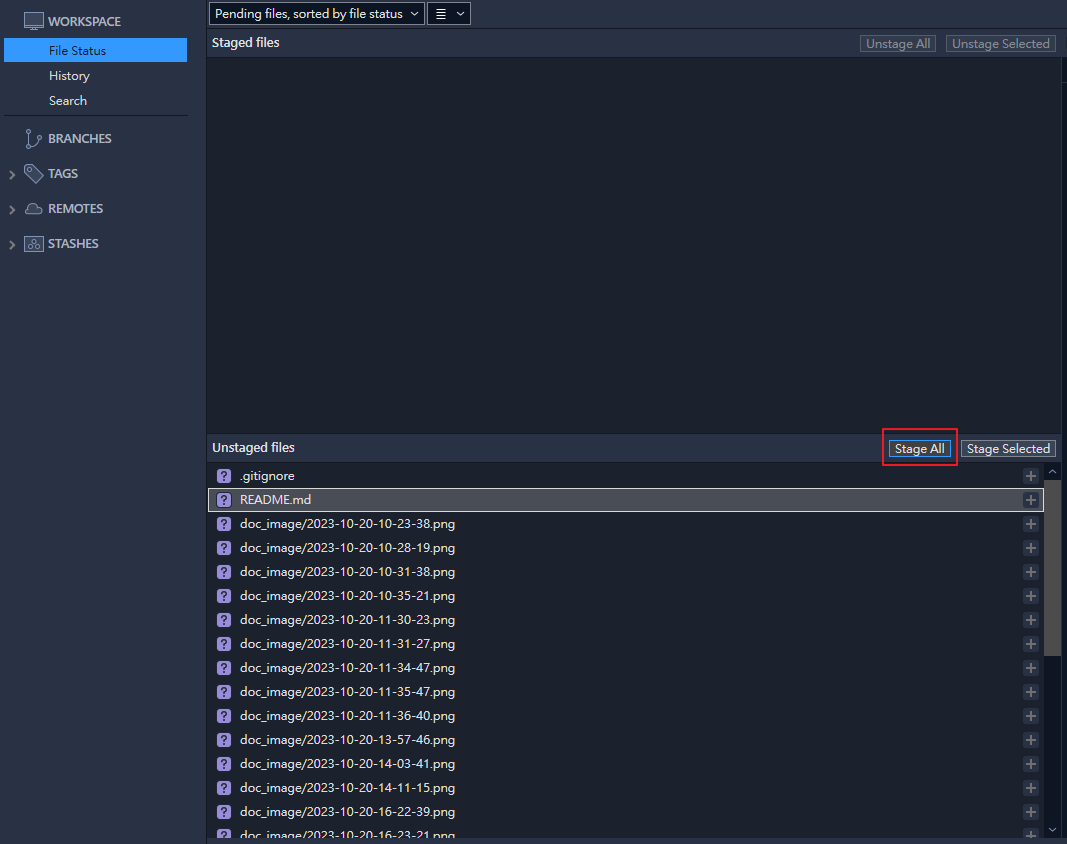Click the unknown-status icon next to .gitignore
1067x844 pixels.
click(x=224, y=476)
